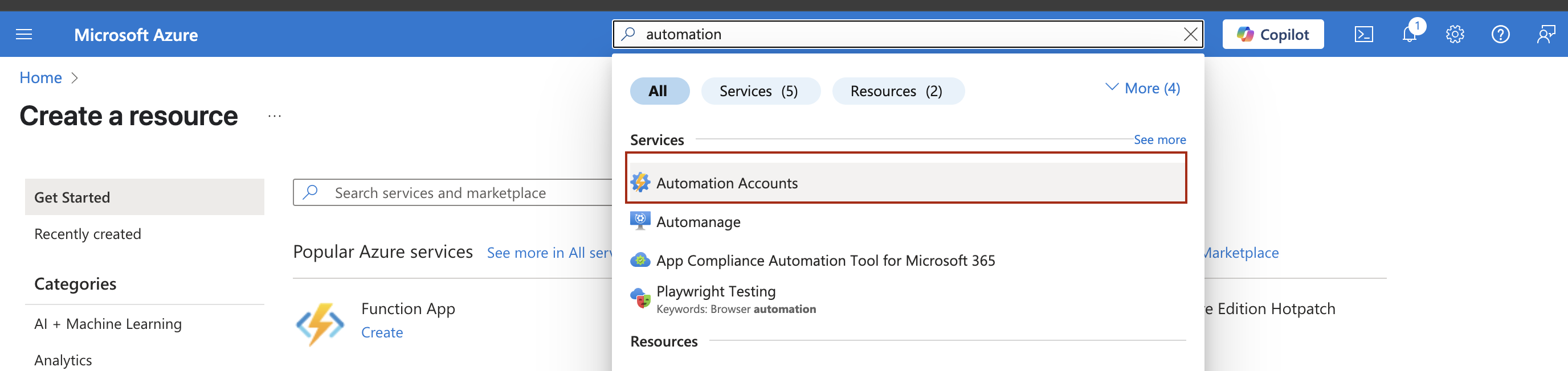Open the hamburger portal menu
This screenshot has height=371, width=1568.
coord(24,35)
